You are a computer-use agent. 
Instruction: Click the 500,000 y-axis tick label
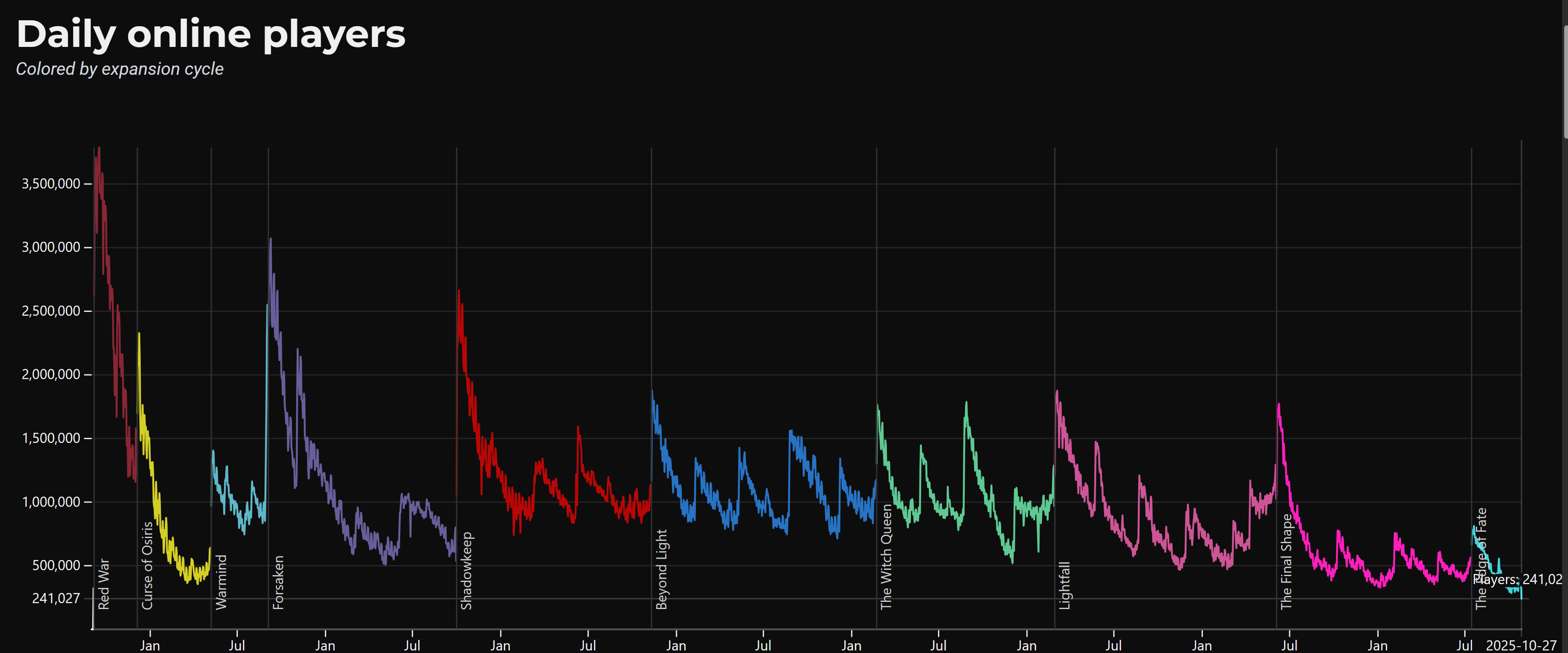(56, 565)
